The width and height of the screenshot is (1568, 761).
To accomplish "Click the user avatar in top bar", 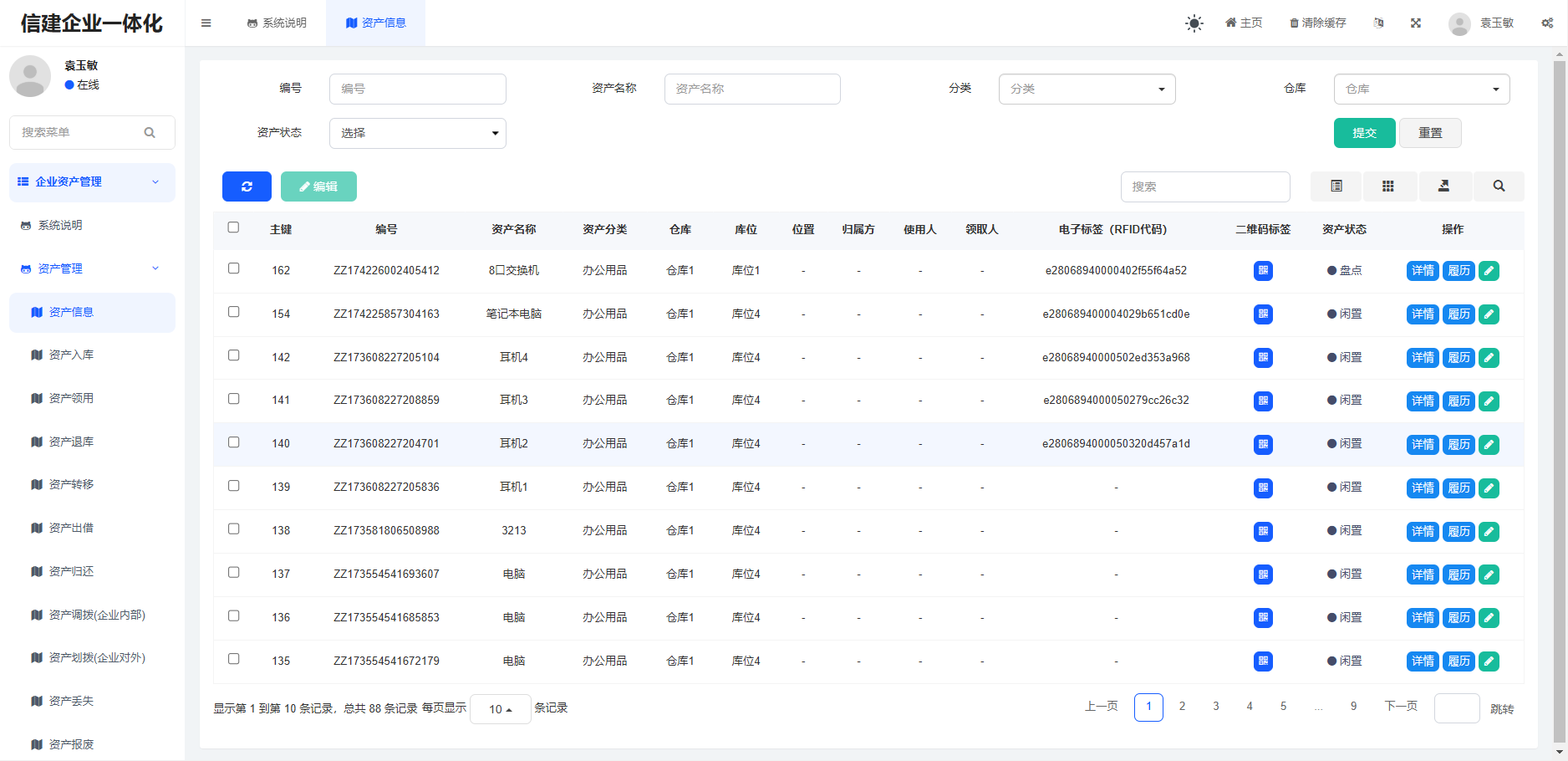I will pyautogui.click(x=1459, y=23).
